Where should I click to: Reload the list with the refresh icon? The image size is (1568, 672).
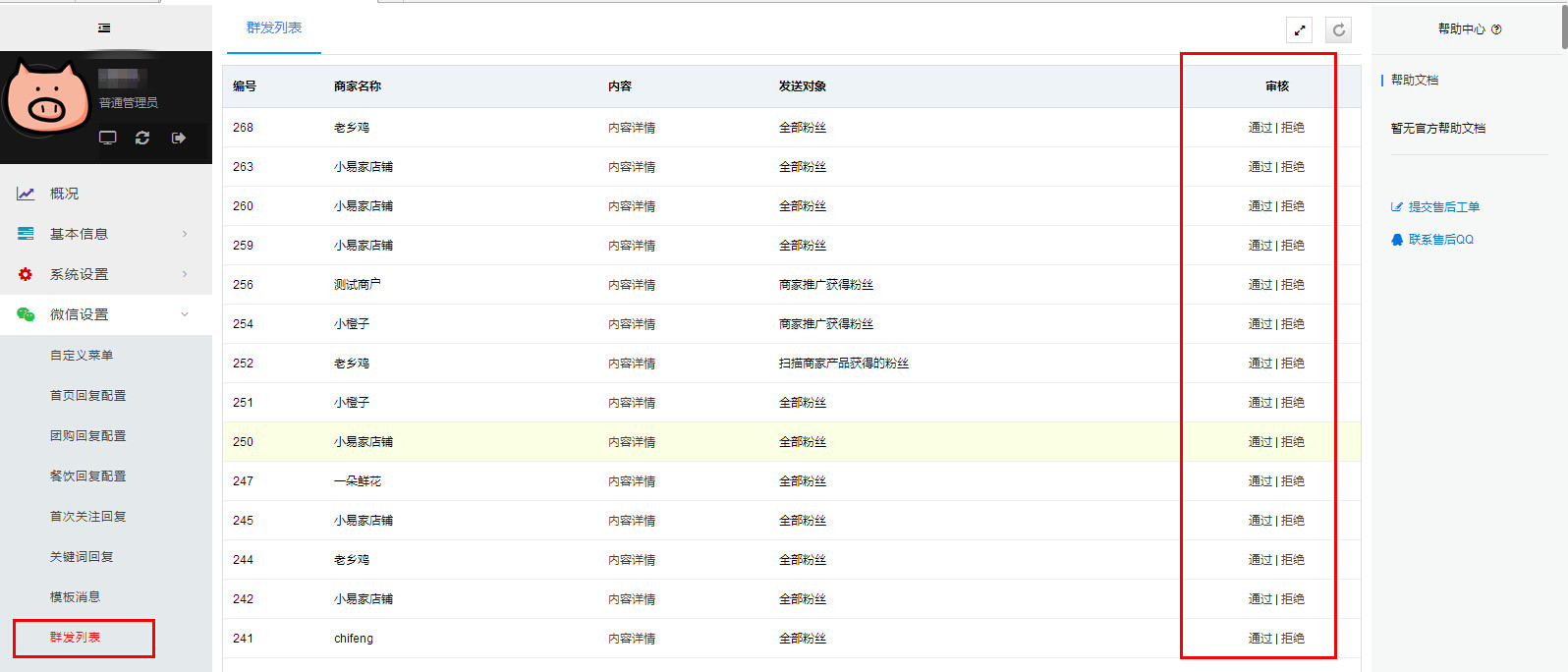[1338, 30]
